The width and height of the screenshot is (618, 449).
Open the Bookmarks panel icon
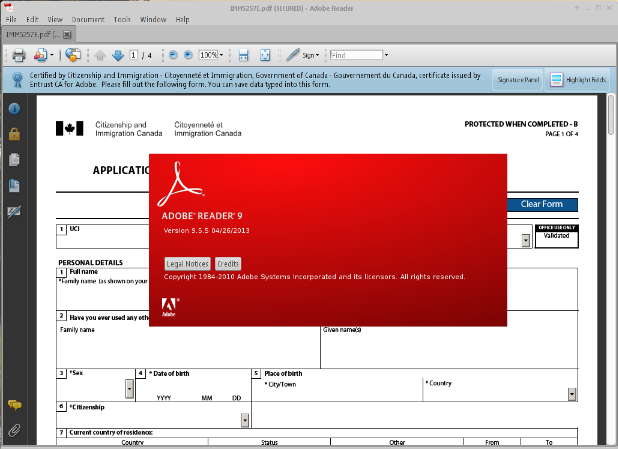pos(14,186)
